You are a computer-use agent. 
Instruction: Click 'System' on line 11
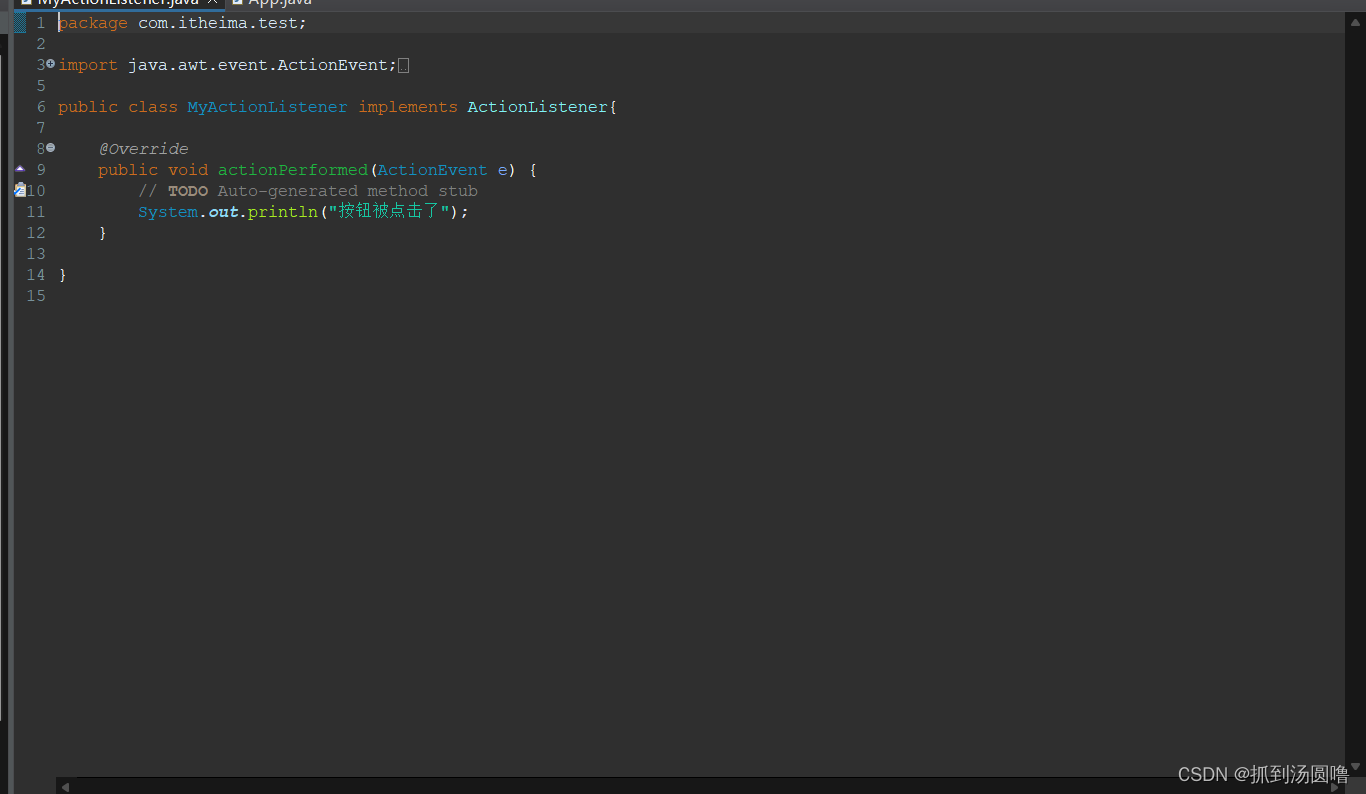[168, 212]
